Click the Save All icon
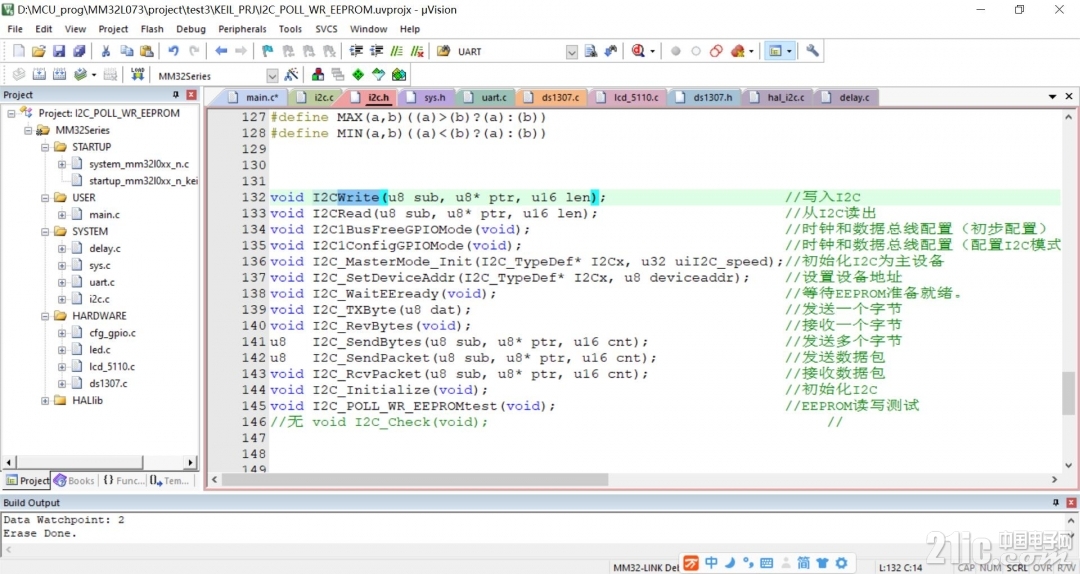 coord(79,51)
